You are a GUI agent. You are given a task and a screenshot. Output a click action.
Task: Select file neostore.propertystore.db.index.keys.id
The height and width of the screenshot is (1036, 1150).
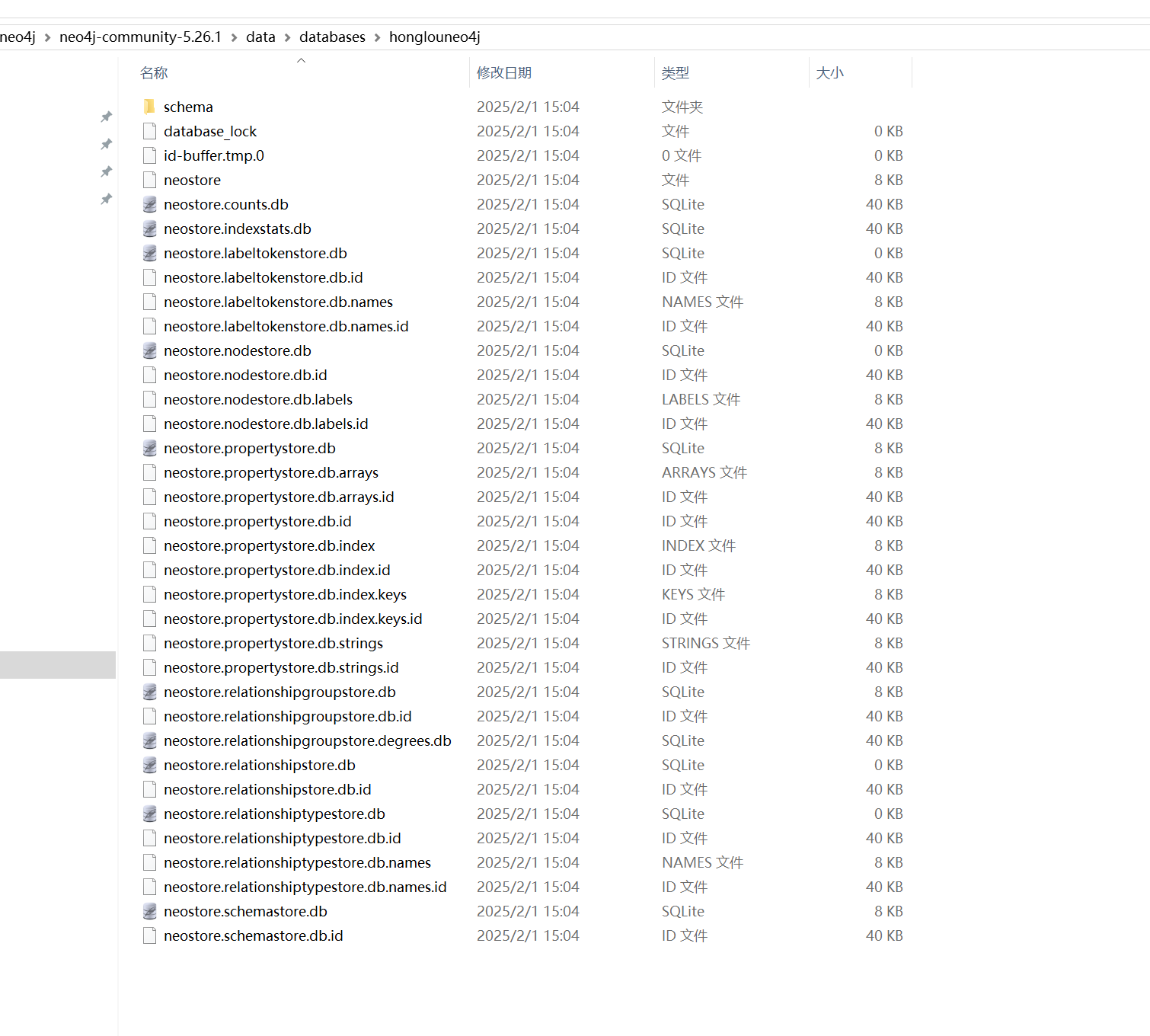pos(293,619)
